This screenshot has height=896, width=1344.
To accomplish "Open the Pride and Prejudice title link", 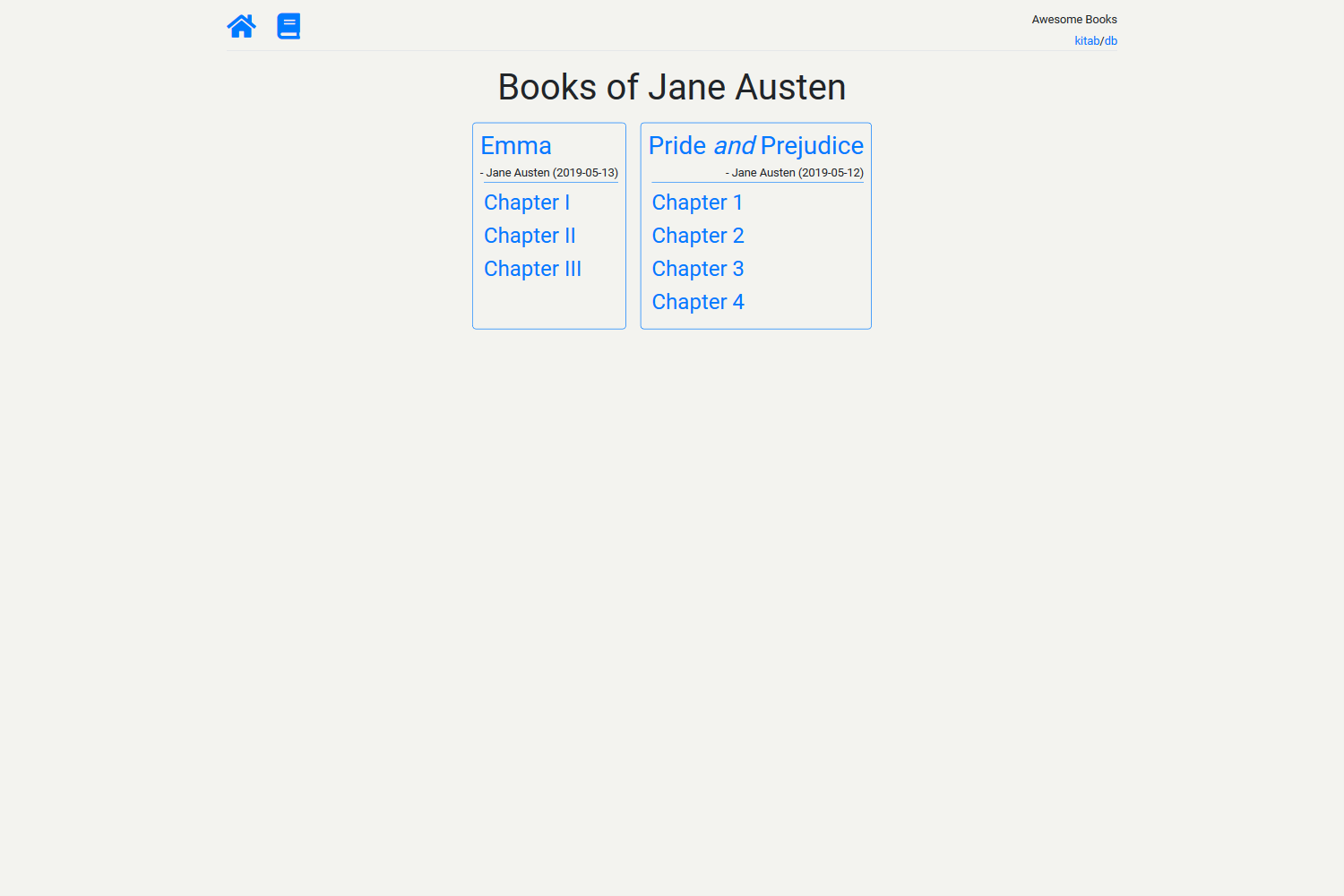I will click(x=756, y=145).
